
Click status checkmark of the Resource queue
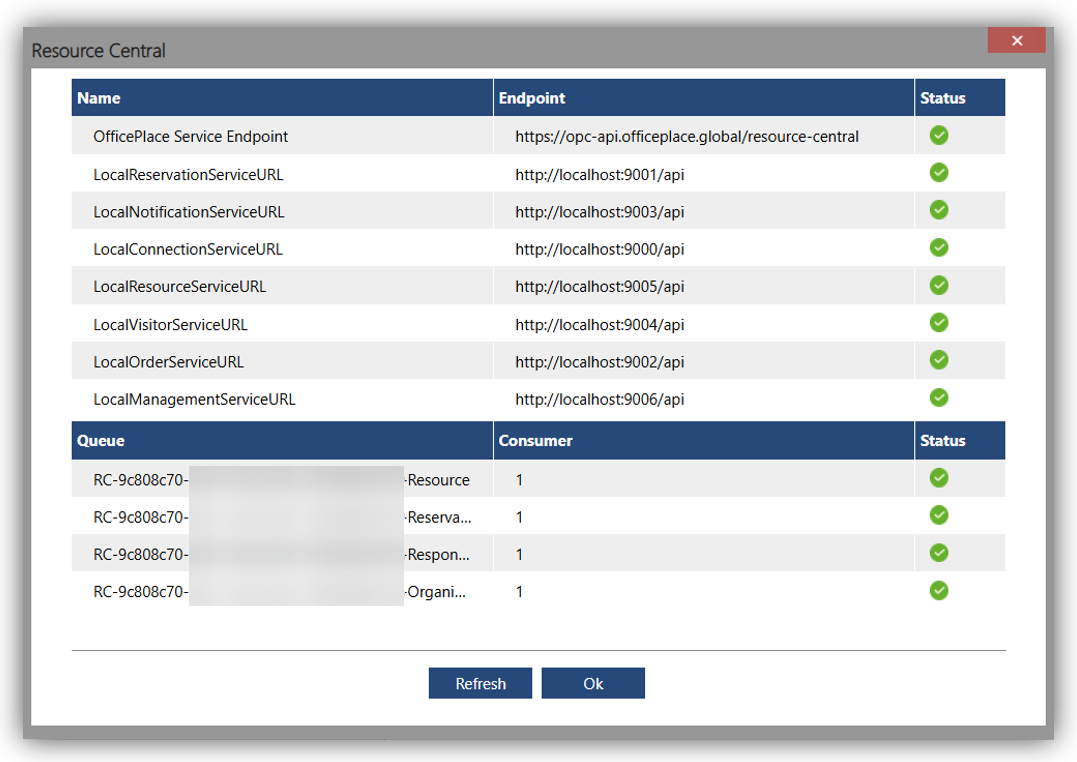pos(939,478)
